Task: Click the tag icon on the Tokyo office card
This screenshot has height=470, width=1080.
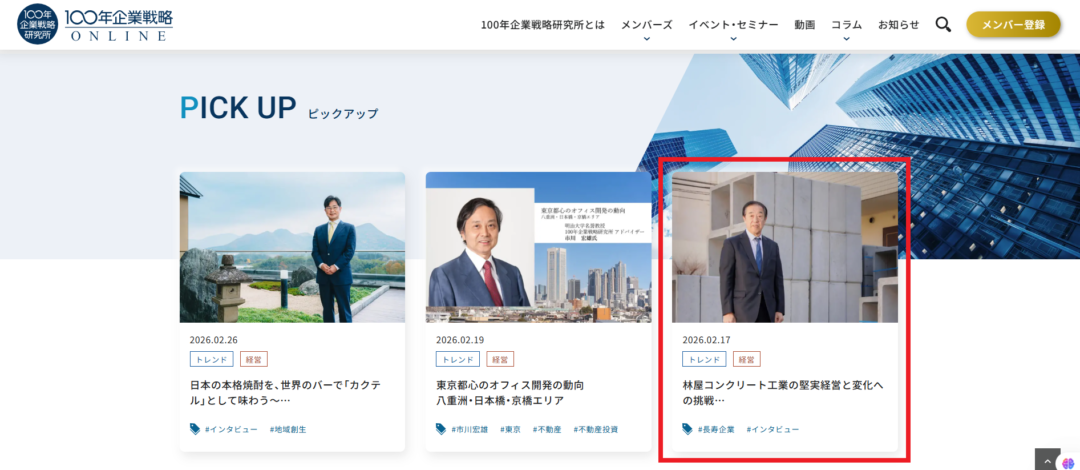Action: pos(441,429)
